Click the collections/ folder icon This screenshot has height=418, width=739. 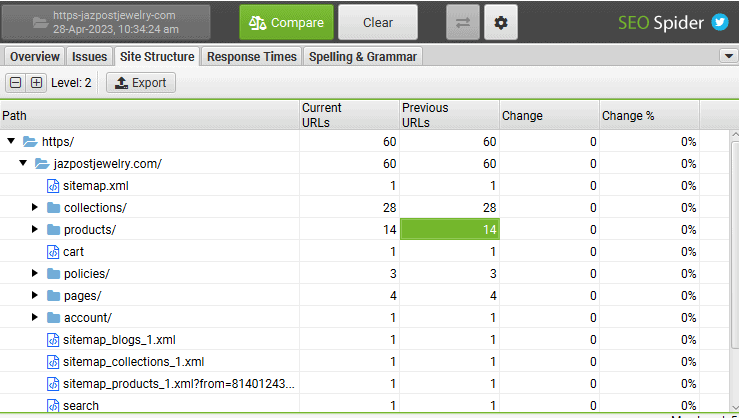(54, 207)
